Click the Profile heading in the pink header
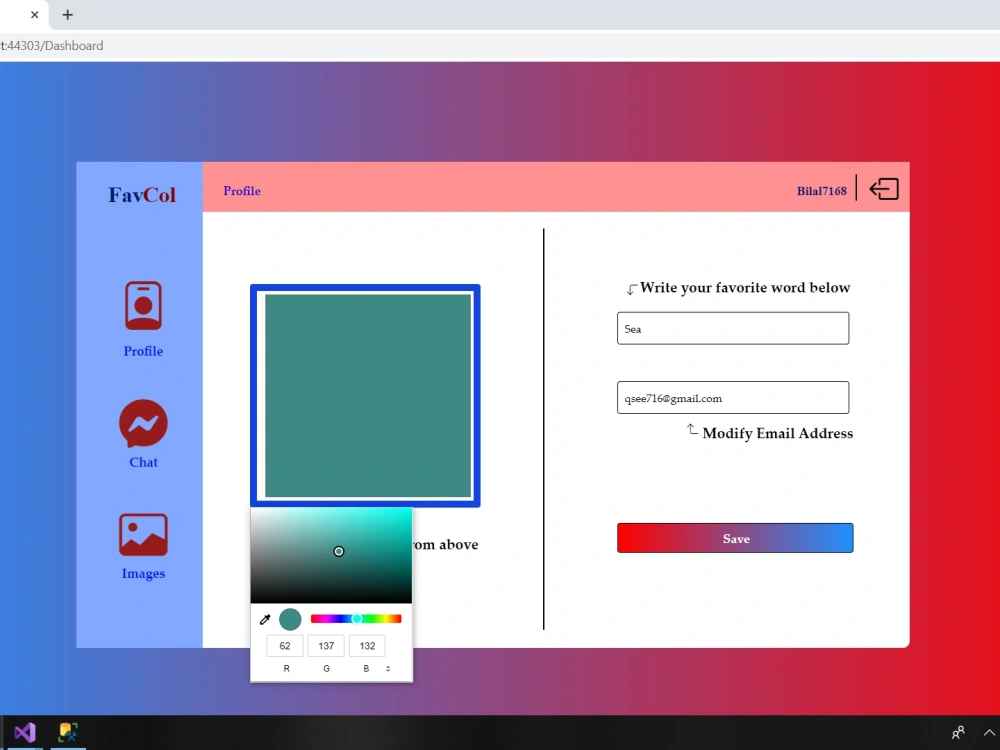 coord(242,191)
